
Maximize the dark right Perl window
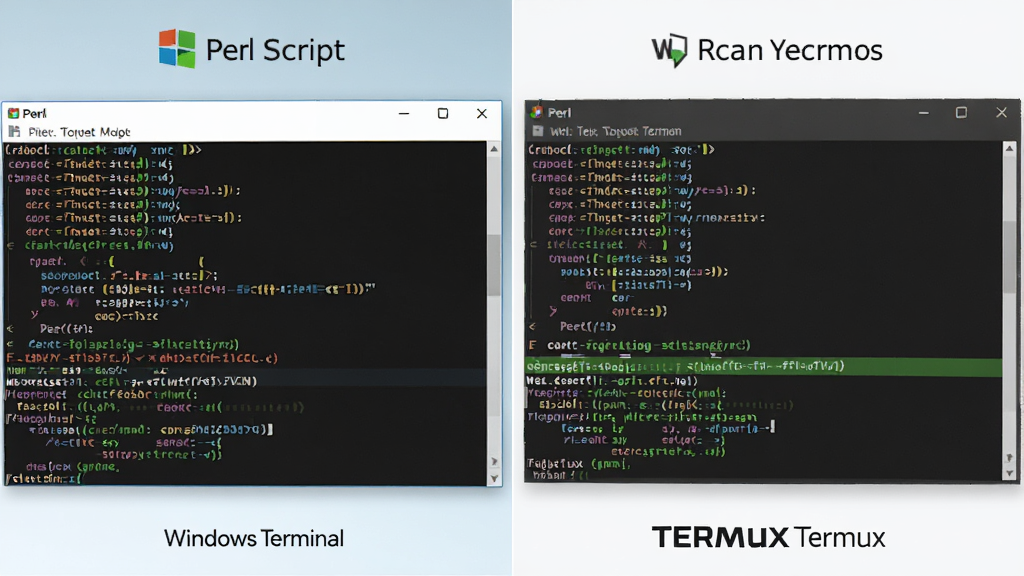[x=961, y=112]
